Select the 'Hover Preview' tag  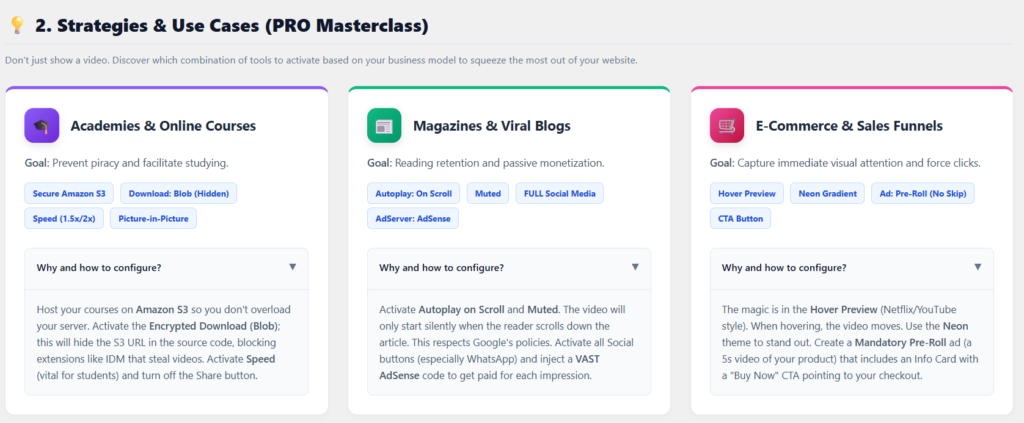746,193
